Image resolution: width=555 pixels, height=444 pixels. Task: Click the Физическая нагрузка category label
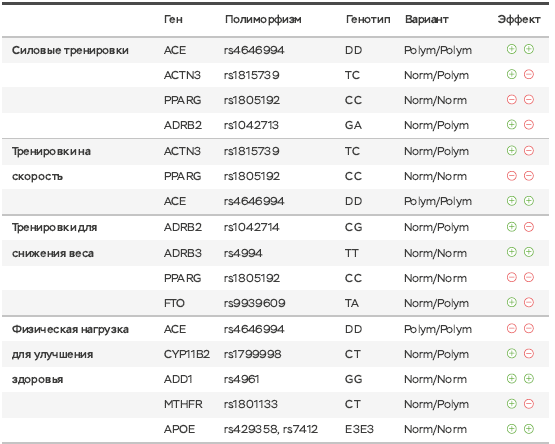click(x=70, y=329)
